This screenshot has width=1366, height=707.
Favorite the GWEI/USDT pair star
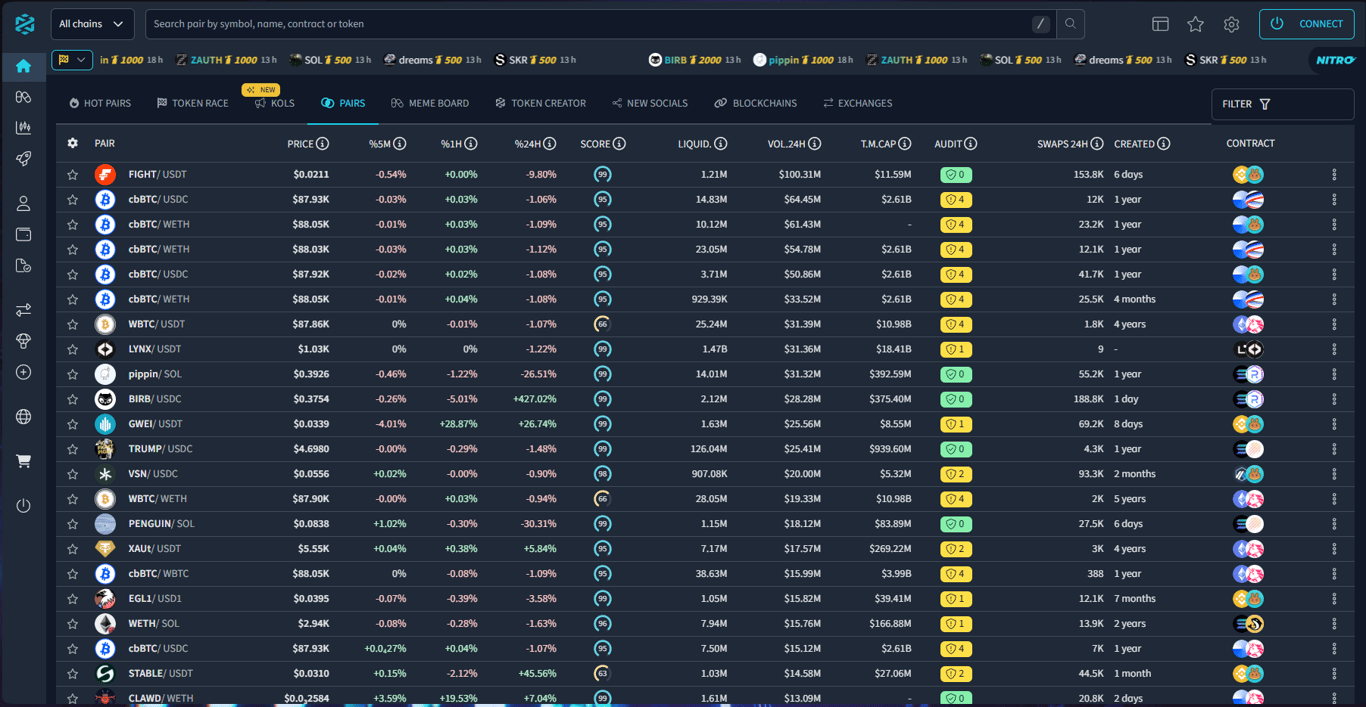click(72, 424)
